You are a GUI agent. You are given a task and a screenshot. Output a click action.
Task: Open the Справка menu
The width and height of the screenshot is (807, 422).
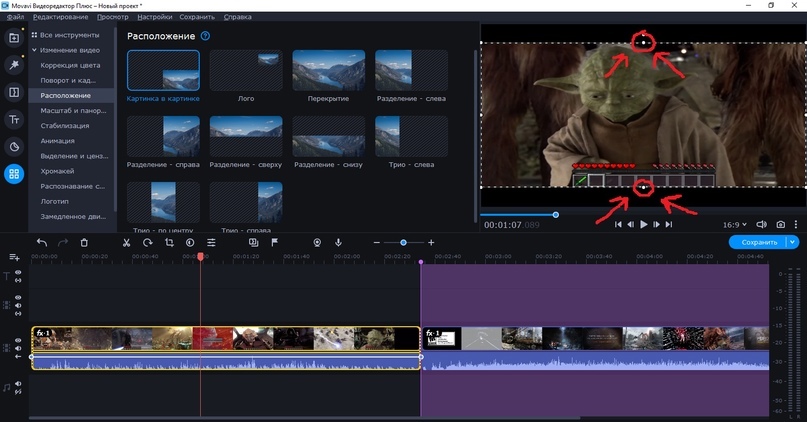[237, 17]
